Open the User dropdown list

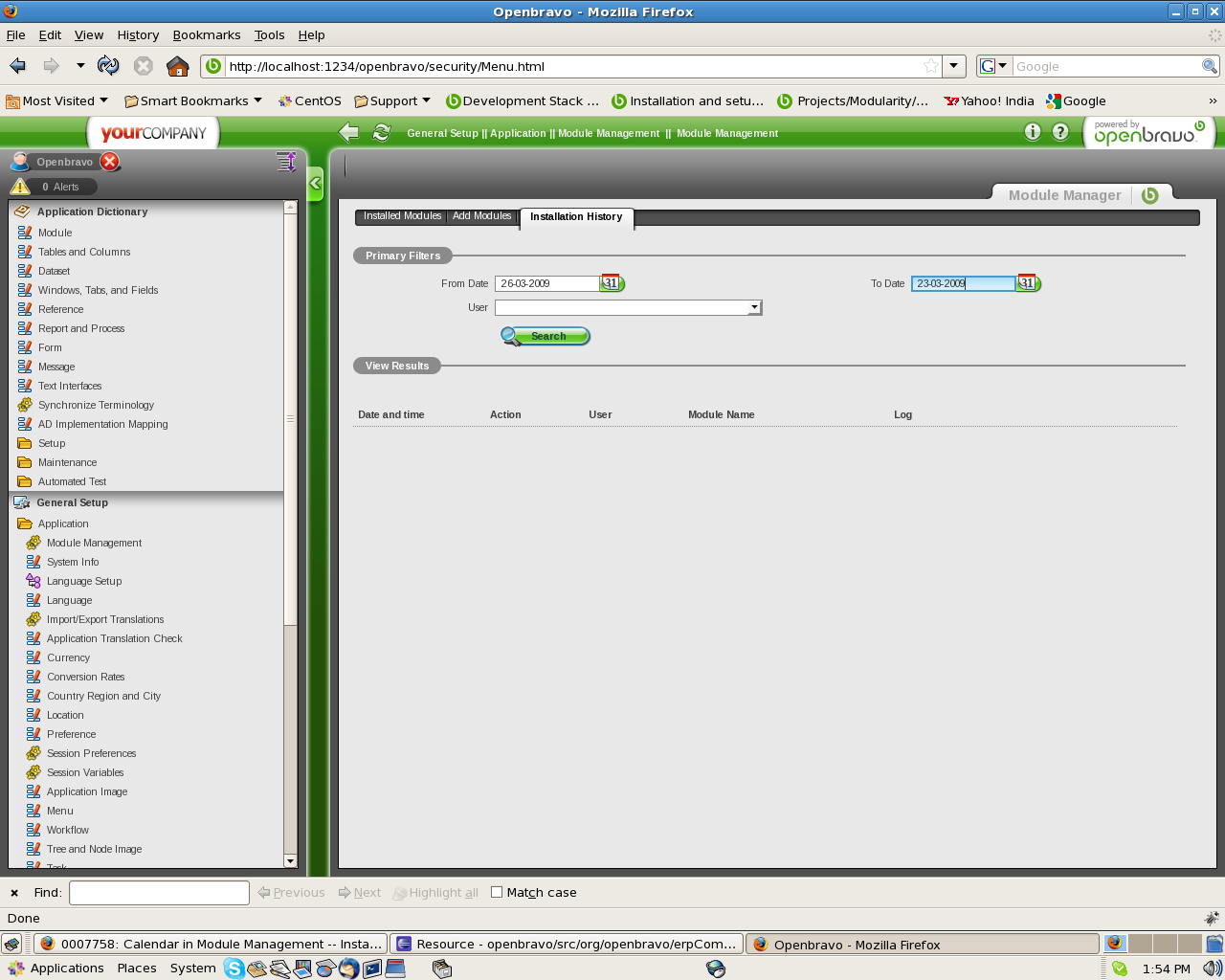(x=754, y=307)
